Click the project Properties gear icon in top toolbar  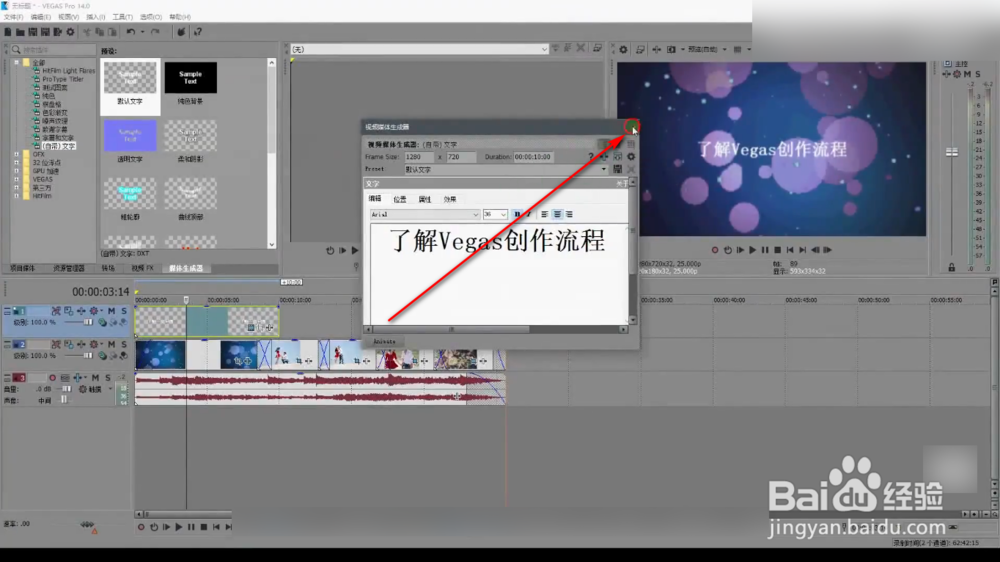[70, 32]
